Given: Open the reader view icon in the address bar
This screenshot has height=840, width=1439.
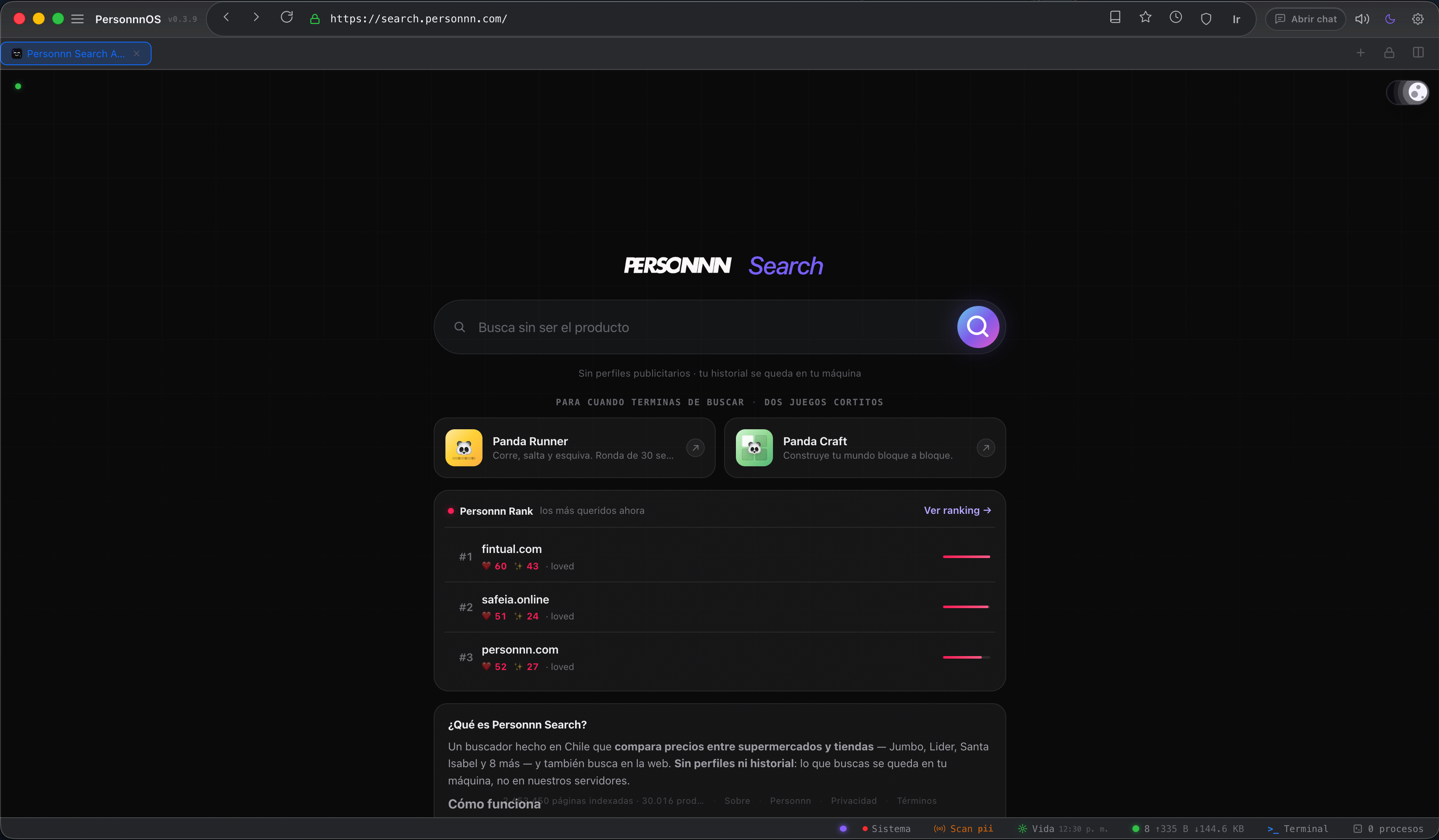Looking at the screenshot, I should [x=1115, y=17].
